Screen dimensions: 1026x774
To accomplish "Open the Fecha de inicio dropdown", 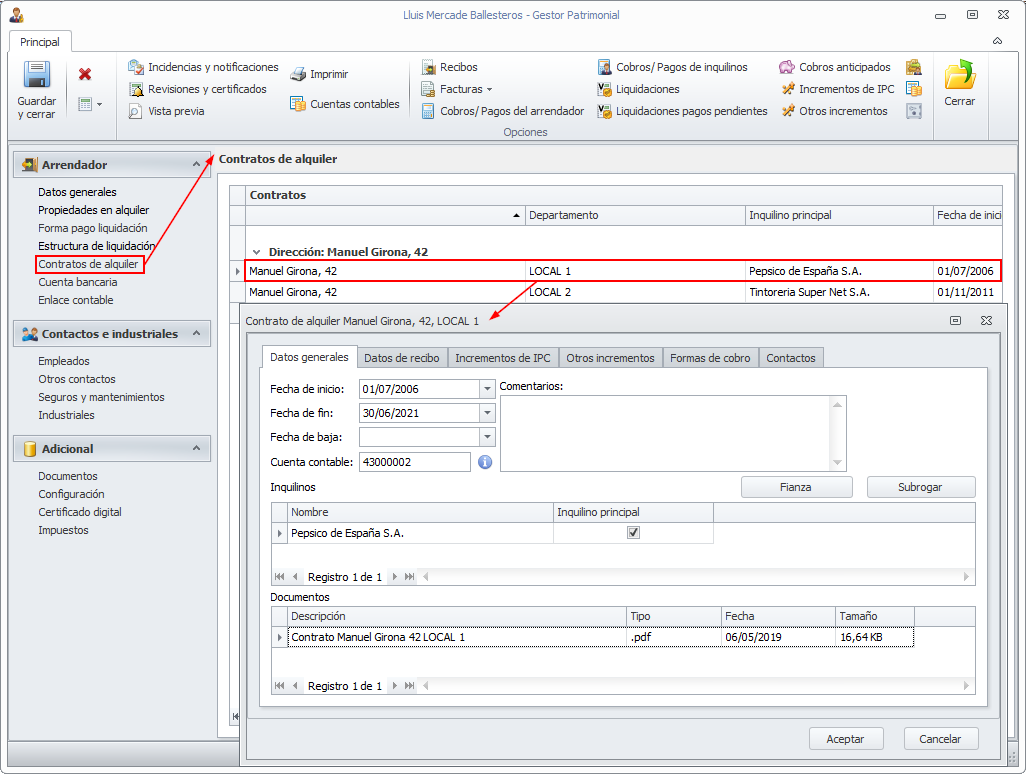I will pyautogui.click(x=487, y=389).
